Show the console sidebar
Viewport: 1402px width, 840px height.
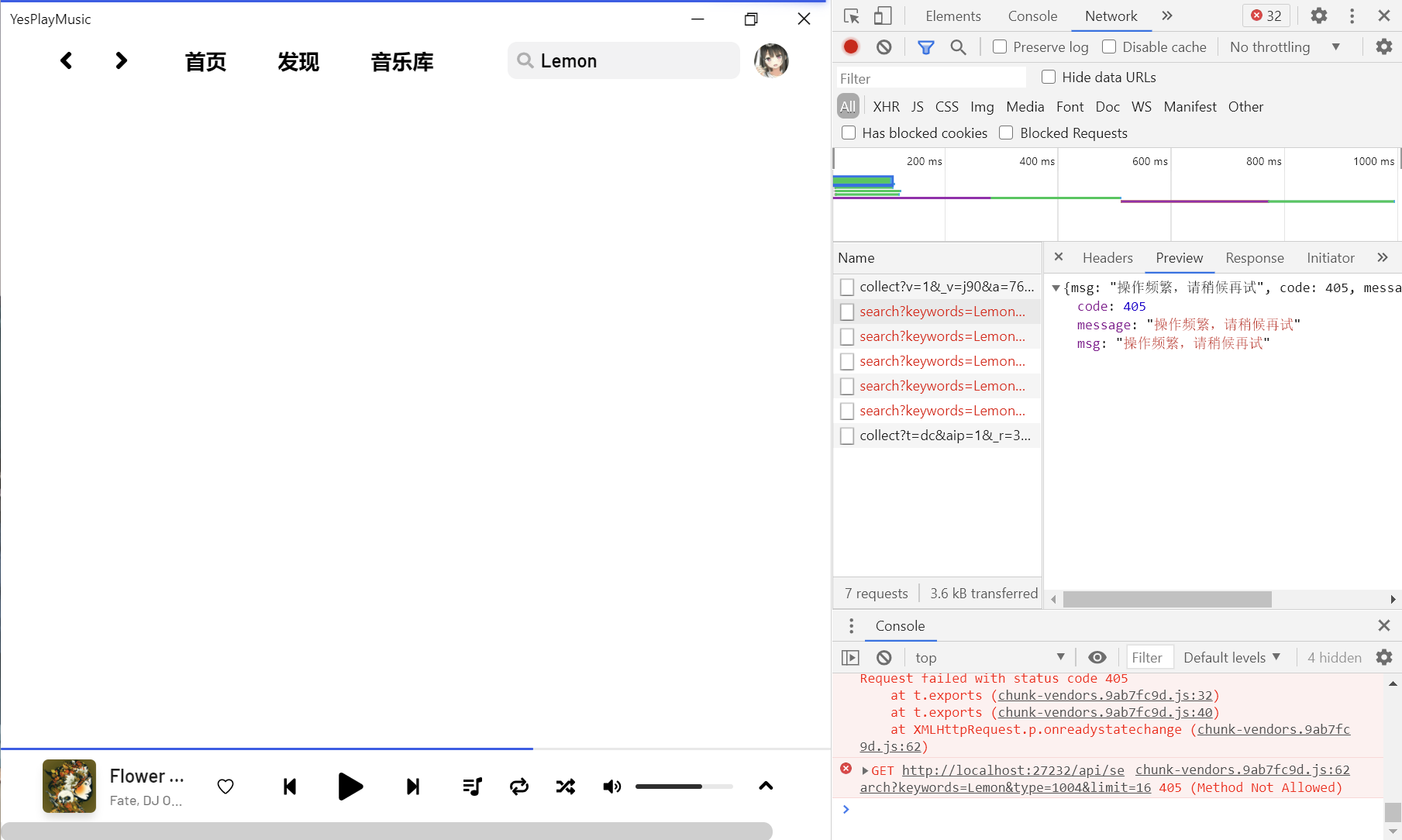pyautogui.click(x=850, y=658)
